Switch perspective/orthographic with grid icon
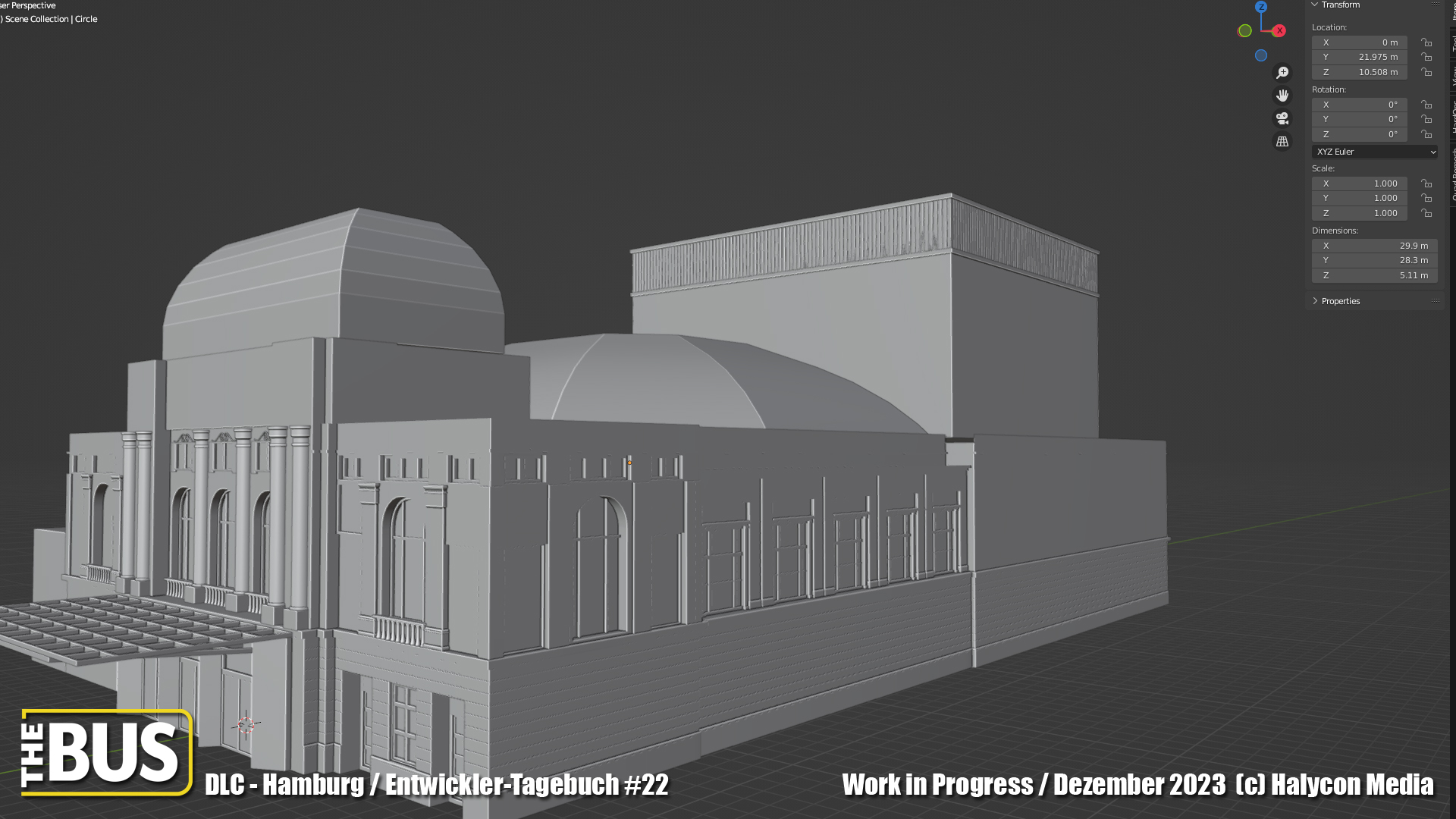This screenshot has height=819, width=1456. (1282, 142)
